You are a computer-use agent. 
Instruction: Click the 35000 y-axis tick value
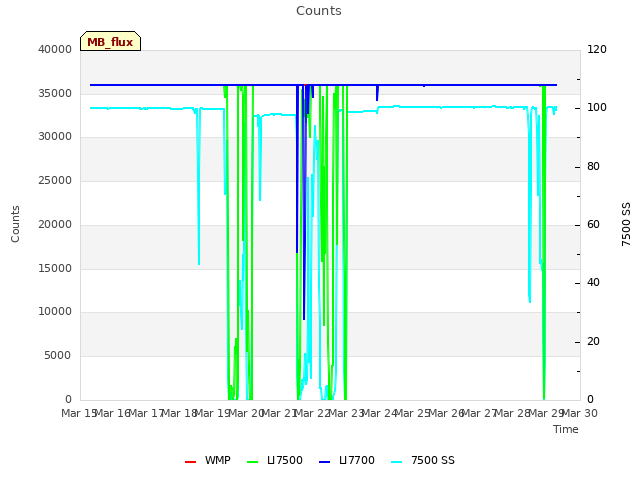coord(55,93)
